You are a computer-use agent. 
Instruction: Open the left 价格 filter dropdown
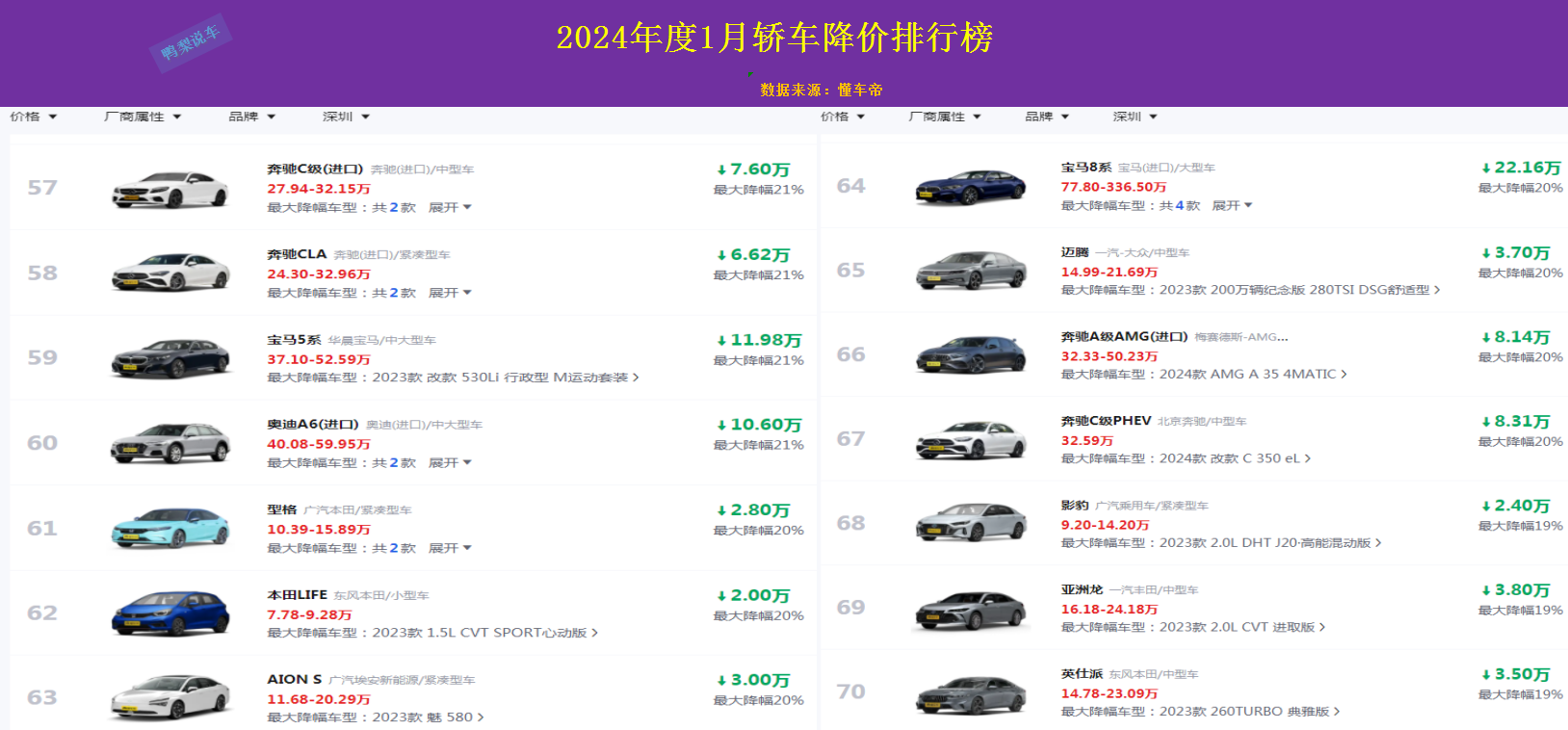[34, 117]
